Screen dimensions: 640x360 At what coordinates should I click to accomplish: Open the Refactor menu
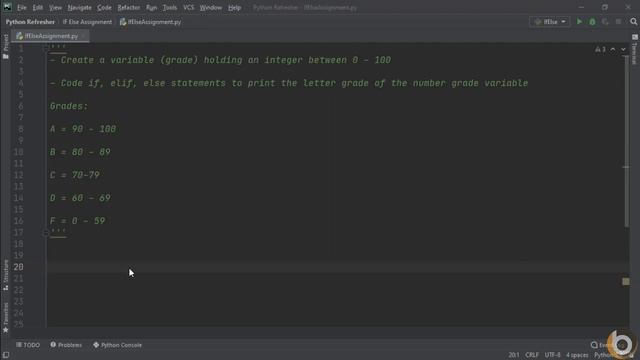[x=129, y=8]
